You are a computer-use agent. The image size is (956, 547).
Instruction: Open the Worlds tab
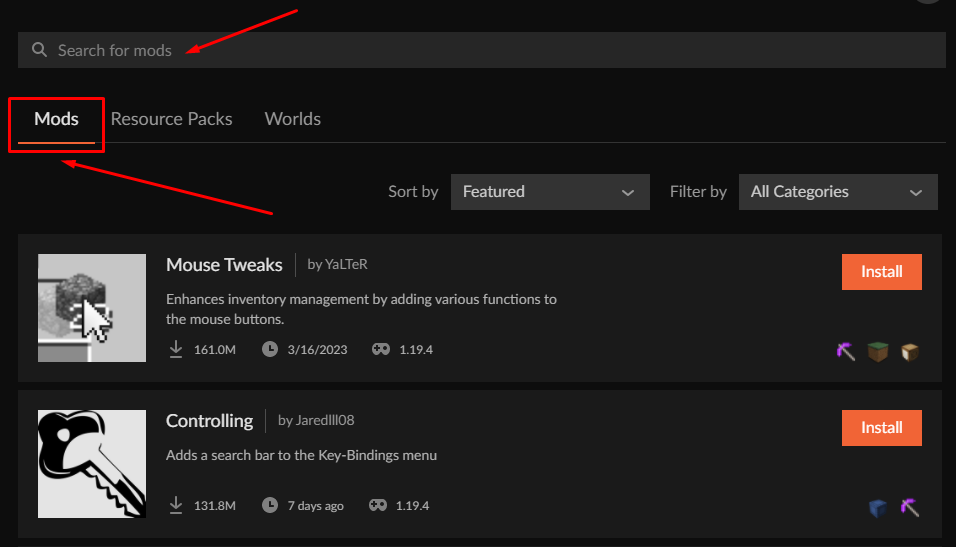[292, 119]
